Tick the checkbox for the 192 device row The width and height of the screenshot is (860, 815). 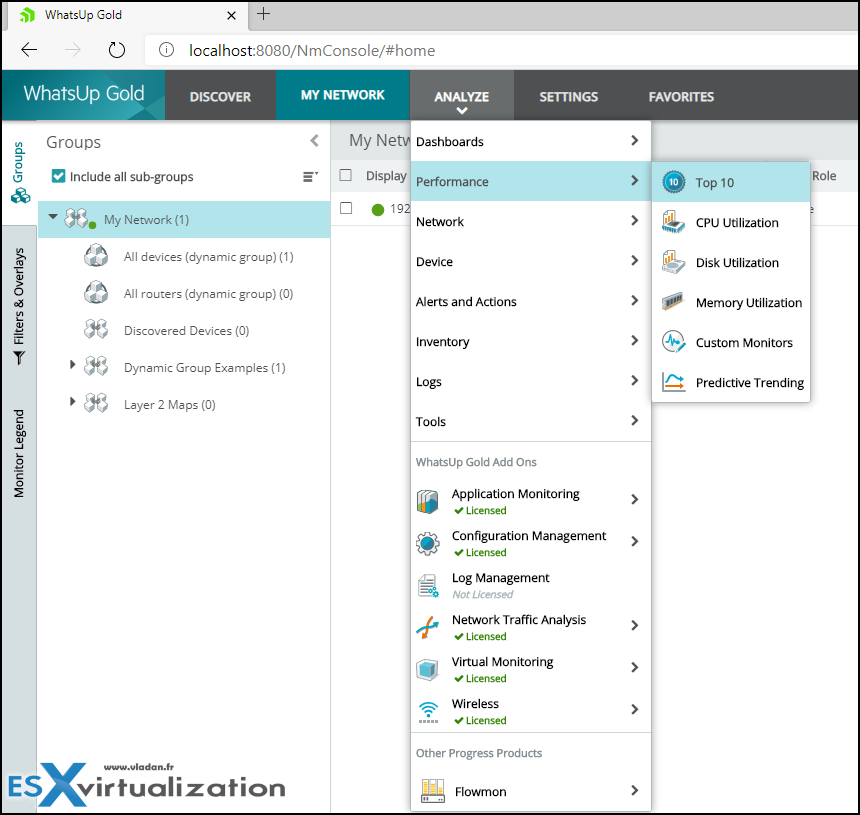[346, 208]
